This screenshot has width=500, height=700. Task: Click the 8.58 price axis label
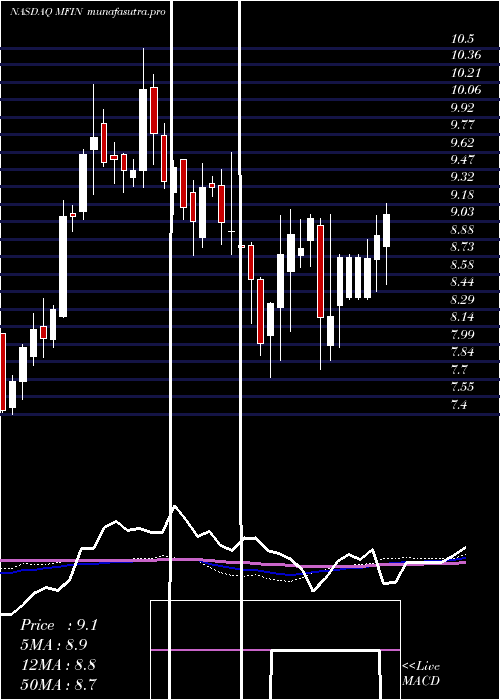(x=462, y=264)
